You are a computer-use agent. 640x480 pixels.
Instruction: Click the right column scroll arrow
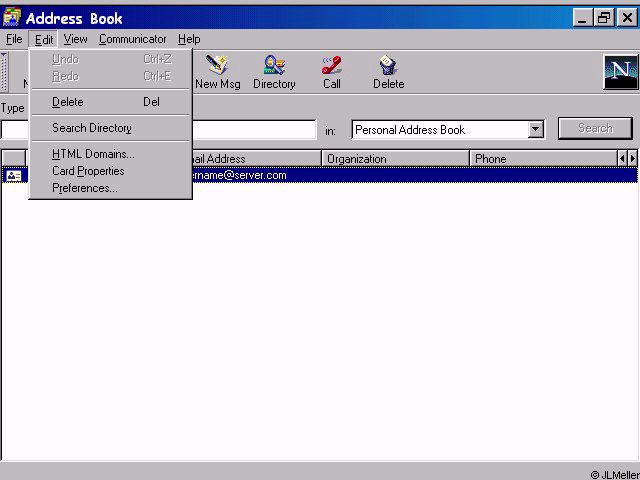[x=632, y=158]
